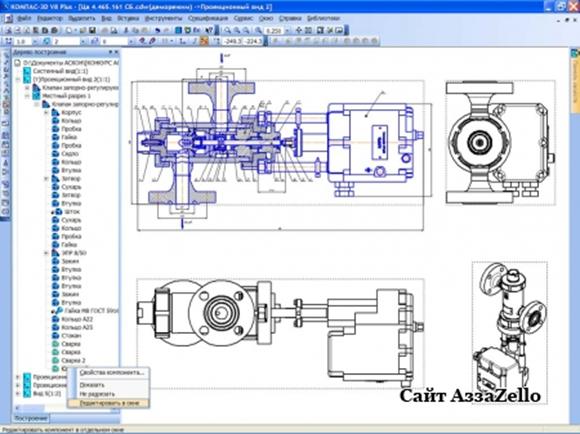Click the КОМПАС app icon in menu bar
The width and height of the screenshot is (580, 434).
point(8,18)
